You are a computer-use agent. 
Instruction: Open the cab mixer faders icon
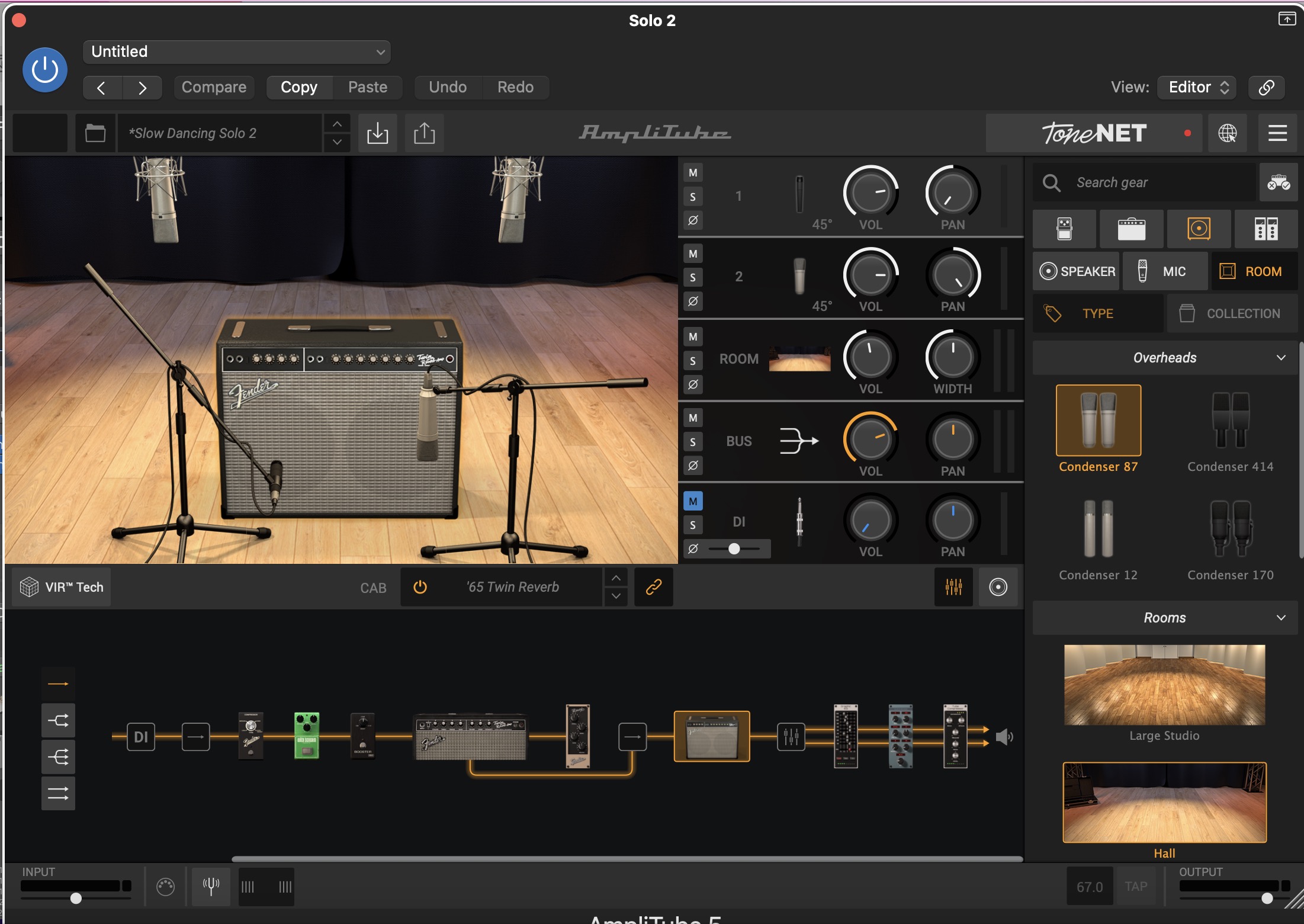(953, 587)
